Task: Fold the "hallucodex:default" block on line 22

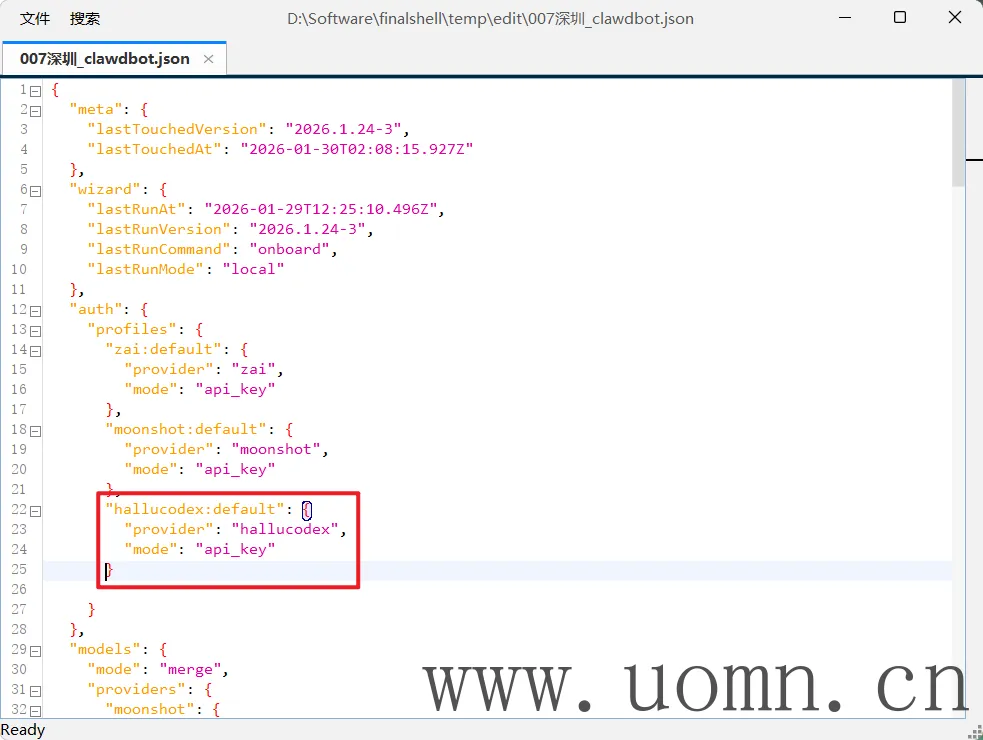Action: point(36,510)
